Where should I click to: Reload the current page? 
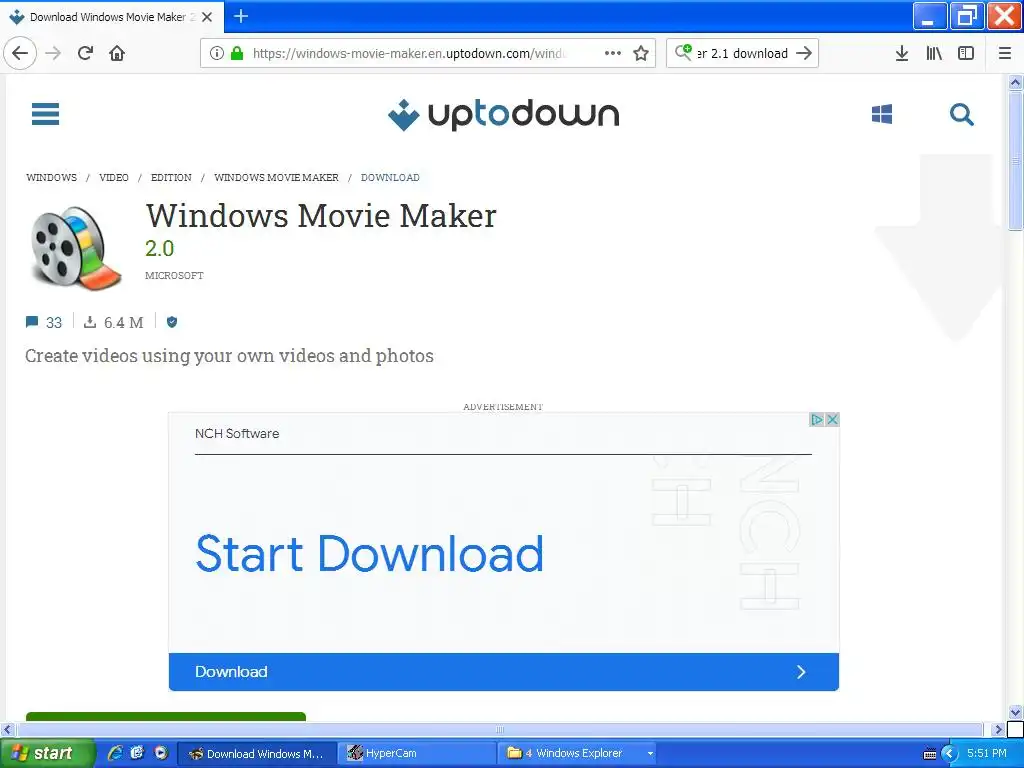click(86, 53)
